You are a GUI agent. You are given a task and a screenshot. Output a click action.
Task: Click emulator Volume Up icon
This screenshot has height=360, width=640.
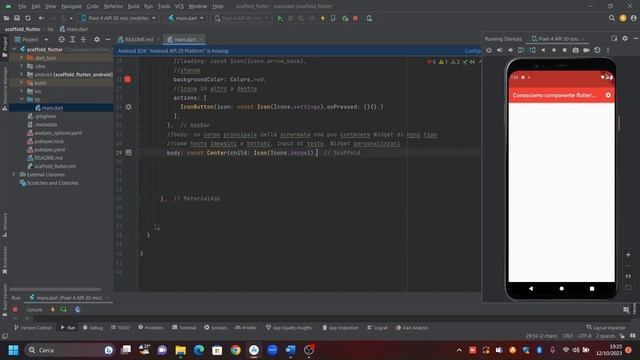pos(500,50)
